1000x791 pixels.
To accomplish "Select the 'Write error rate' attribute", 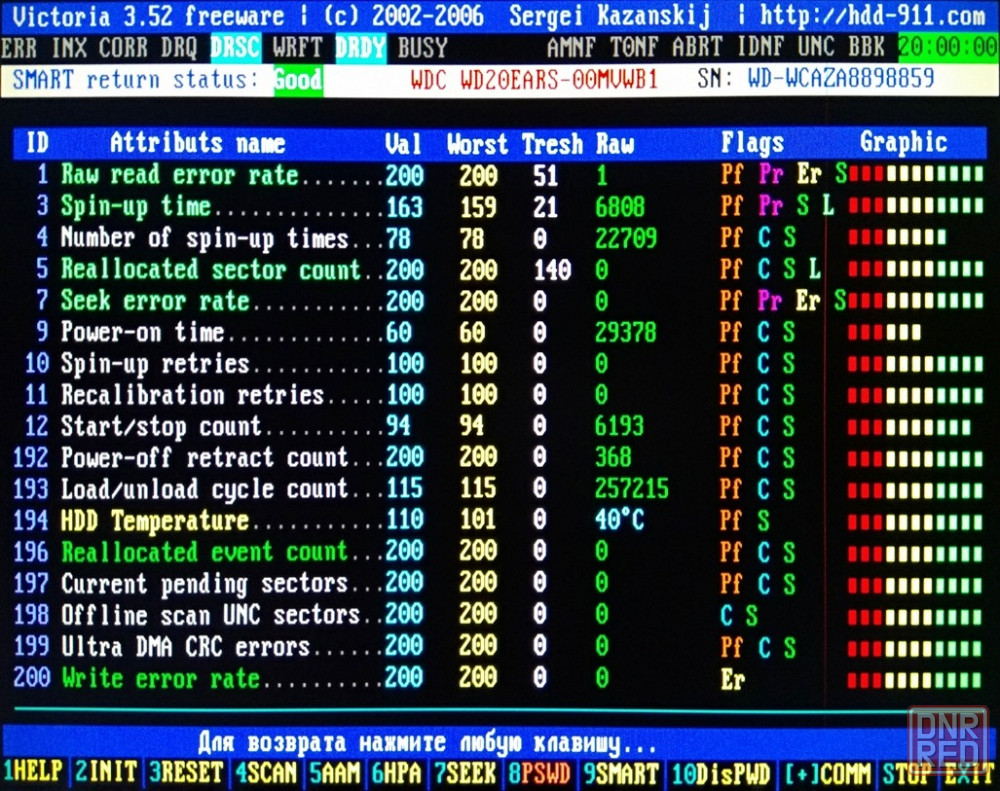I will pyautogui.click(x=499, y=677).
